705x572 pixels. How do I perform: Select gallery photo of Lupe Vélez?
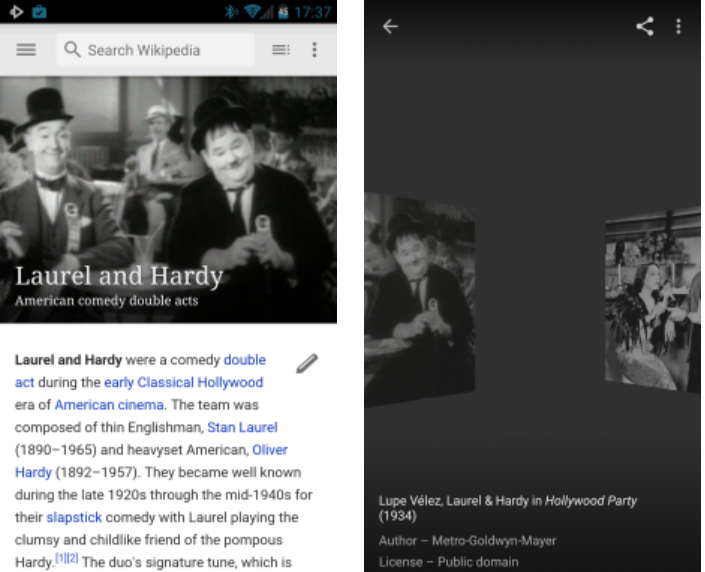pyautogui.click(x=653, y=300)
